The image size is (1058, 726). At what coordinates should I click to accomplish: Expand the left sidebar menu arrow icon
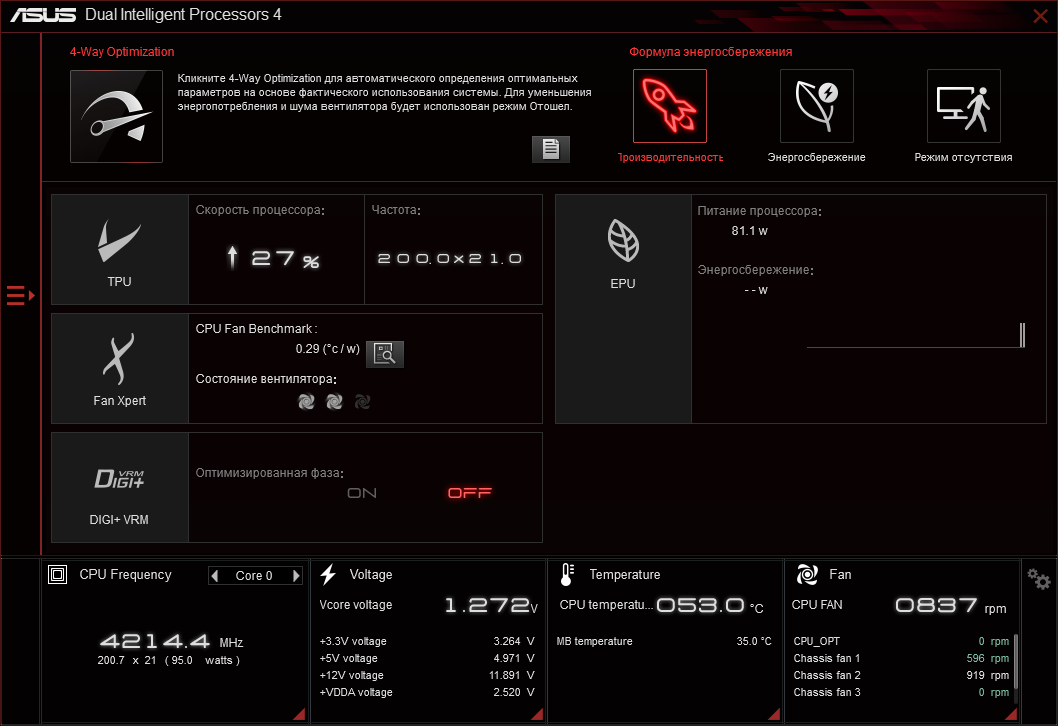[x=20, y=295]
